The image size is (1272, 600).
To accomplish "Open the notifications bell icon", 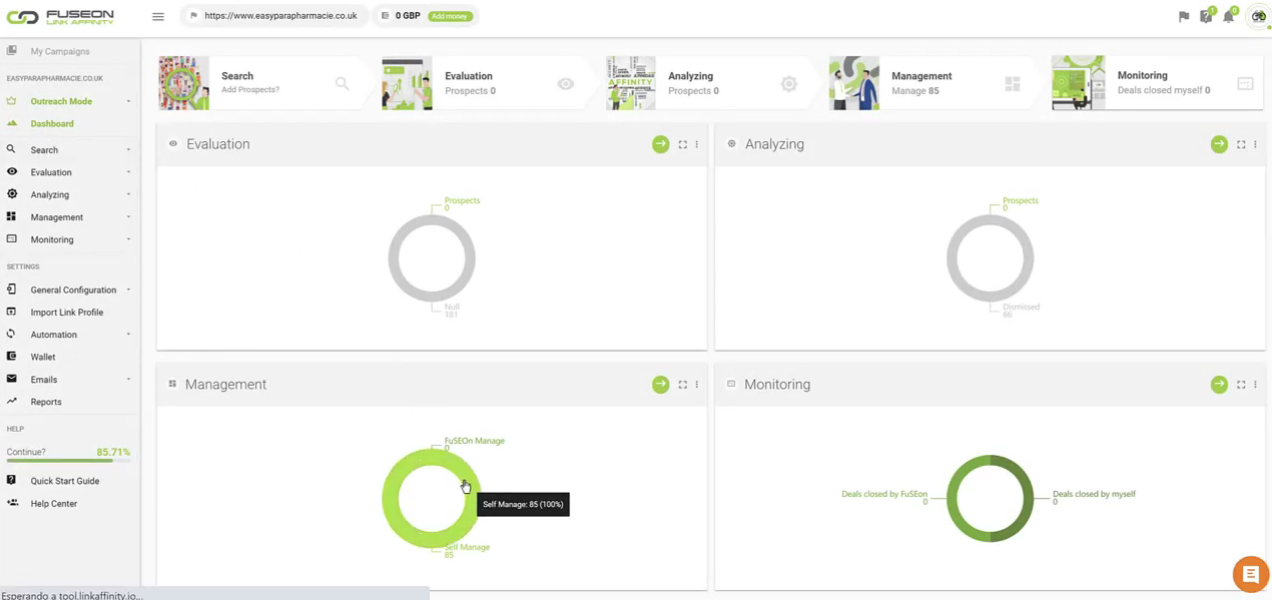I will click(x=1229, y=16).
